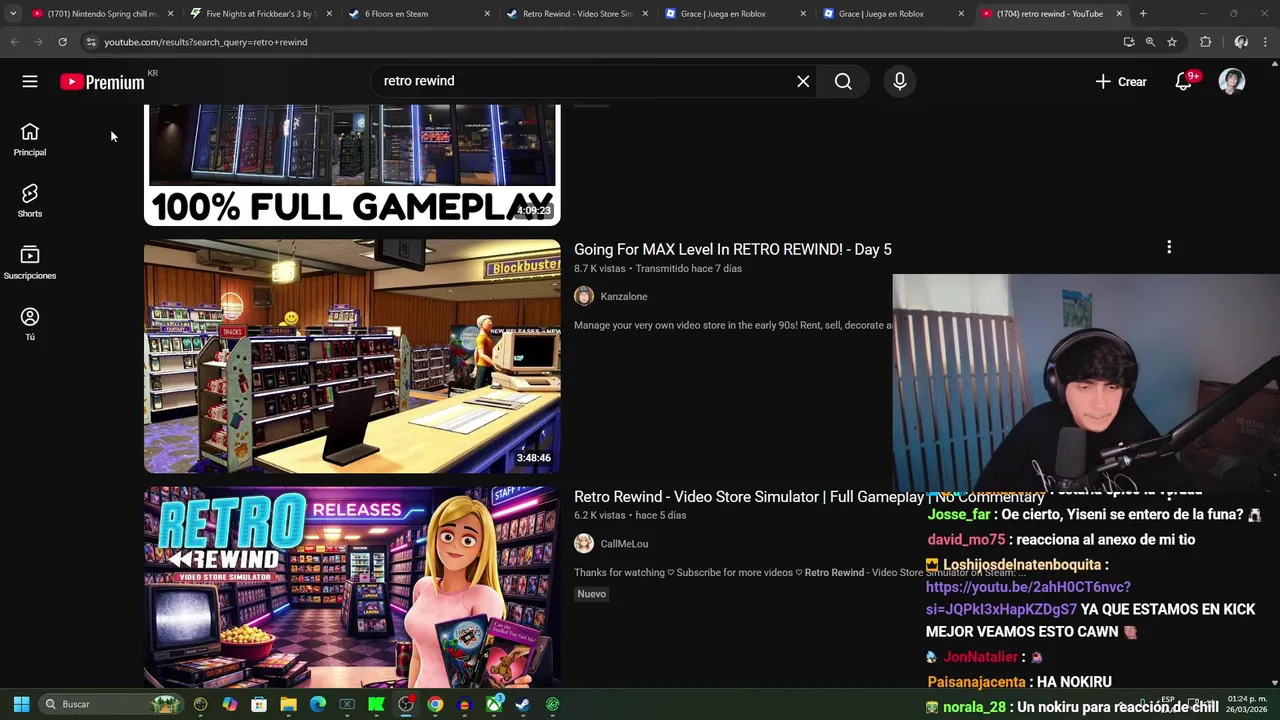Open YouTube notifications bell
Viewport: 1280px width, 720px height.
coord(1184,82)
